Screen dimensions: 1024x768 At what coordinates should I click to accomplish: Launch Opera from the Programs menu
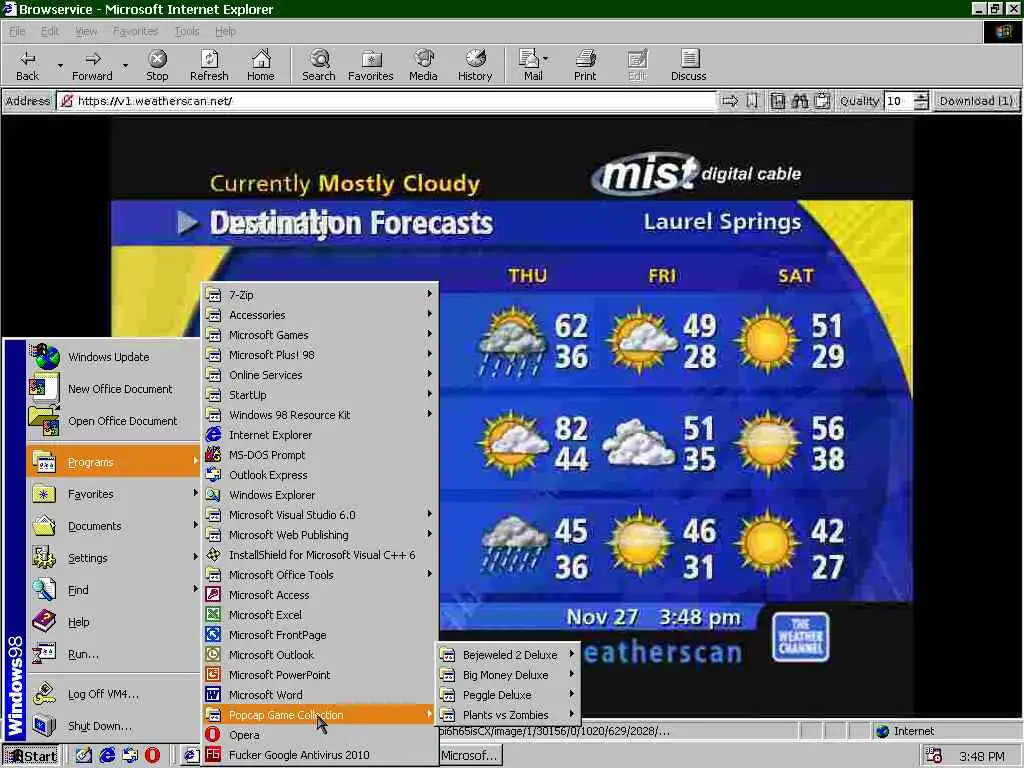320,735
